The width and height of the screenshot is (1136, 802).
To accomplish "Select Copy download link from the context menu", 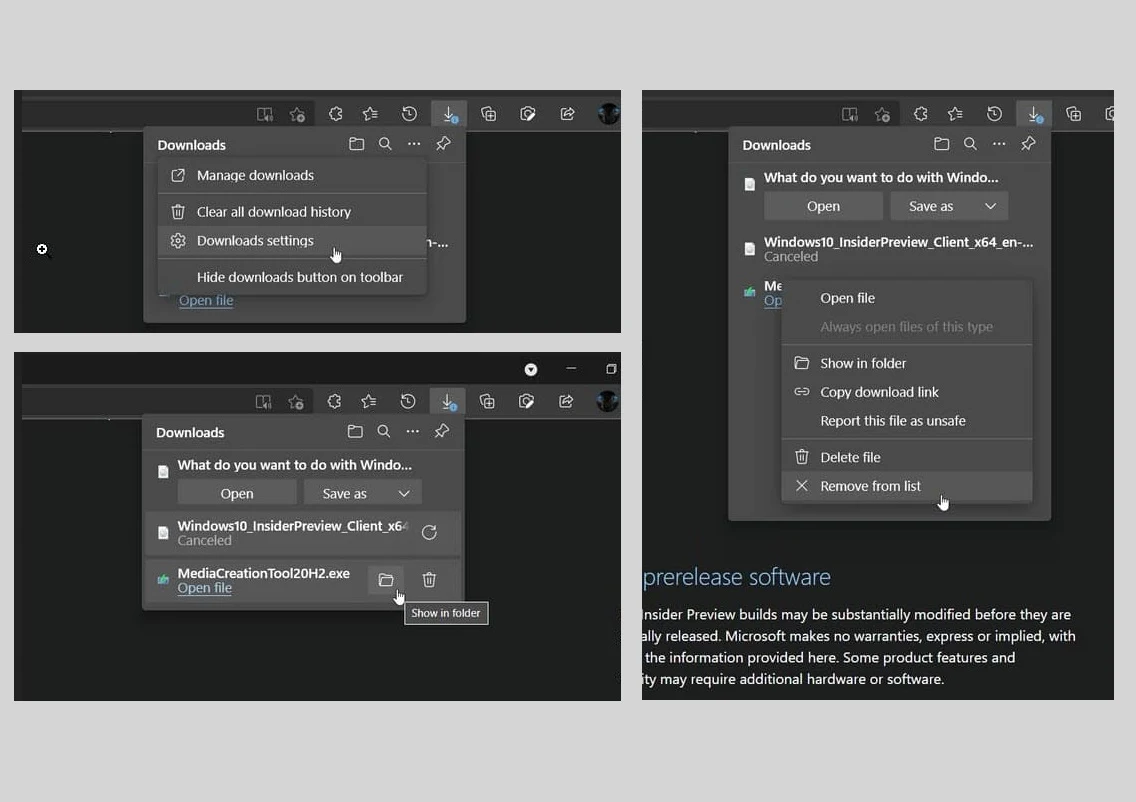I will (879, 392).
